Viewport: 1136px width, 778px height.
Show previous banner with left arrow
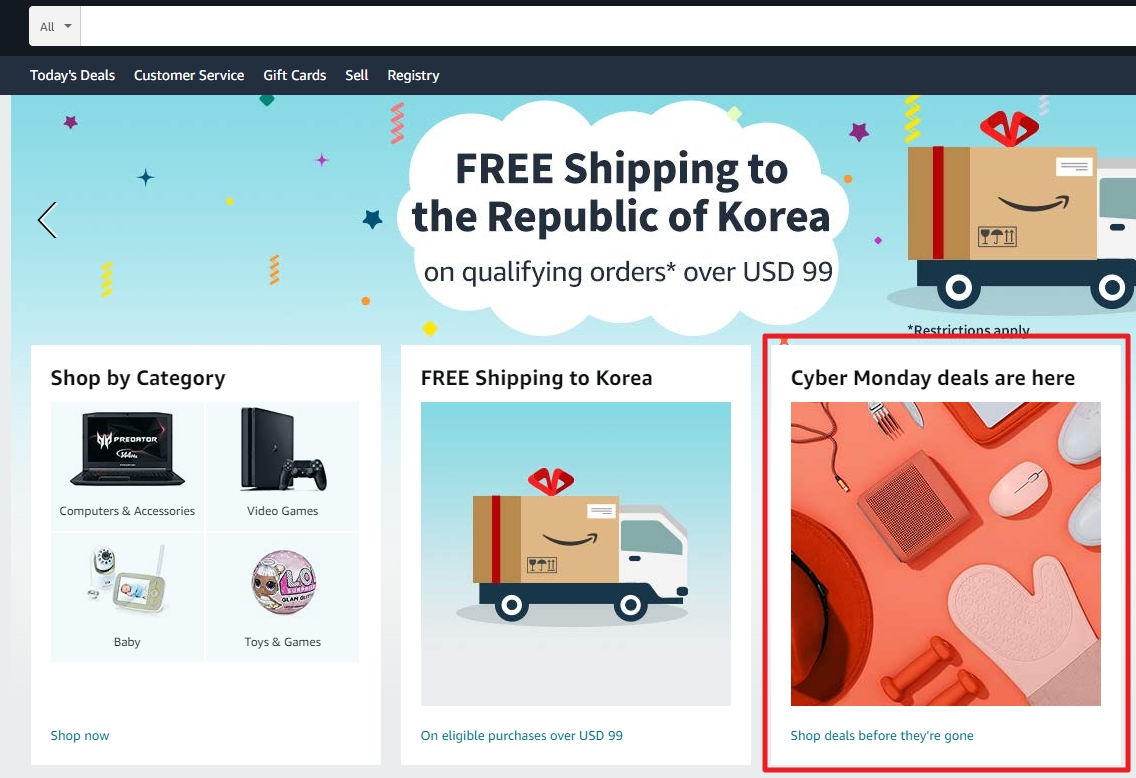point(47,219)
